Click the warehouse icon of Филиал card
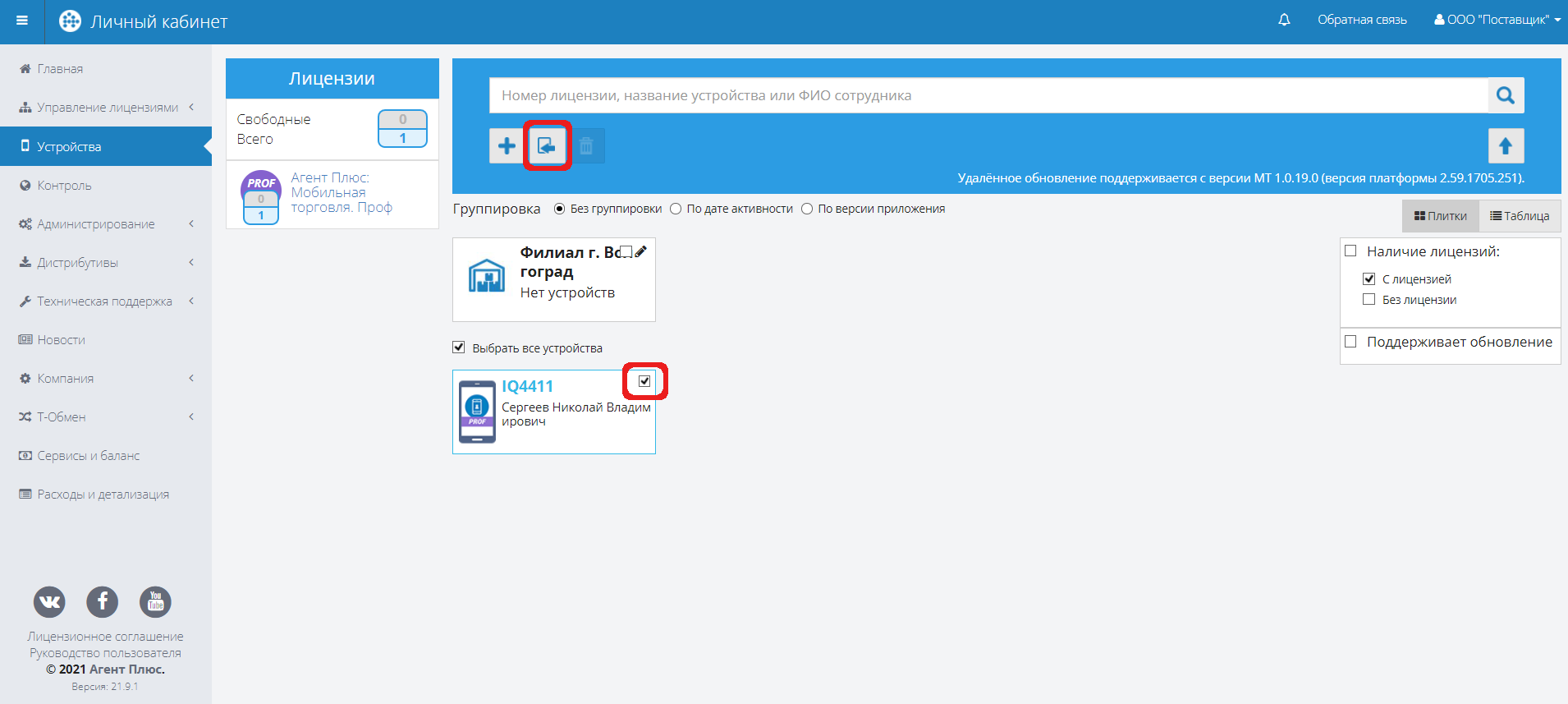The width and height of the screenshot is (1568, 704). [x=487, y=276]
